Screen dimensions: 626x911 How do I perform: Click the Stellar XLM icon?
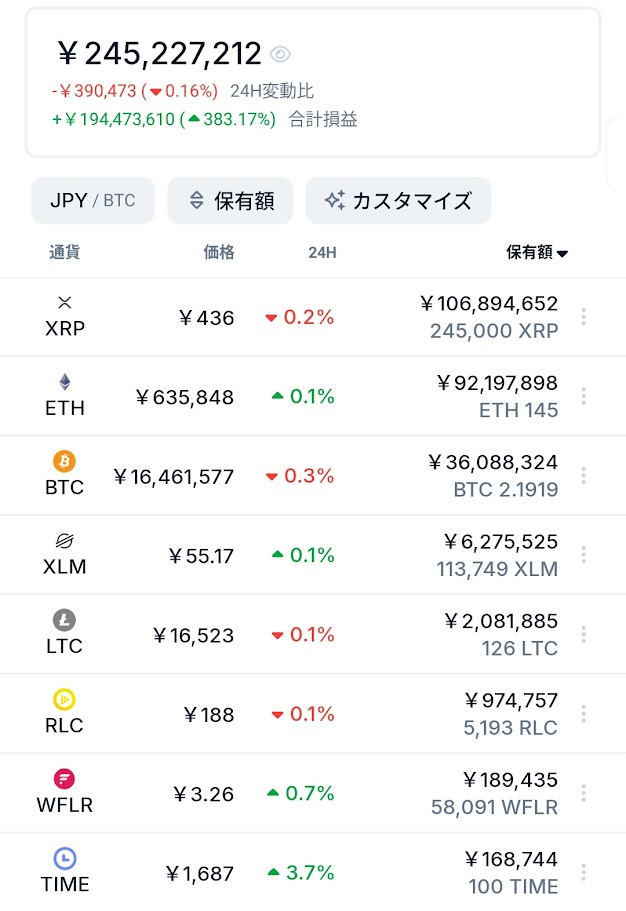pos(65,541)
